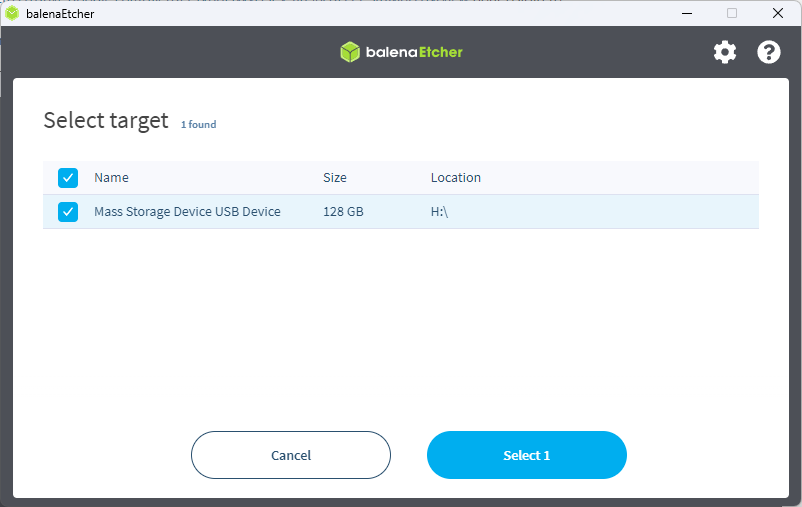Click the H:\ location value

pos(439,212)
